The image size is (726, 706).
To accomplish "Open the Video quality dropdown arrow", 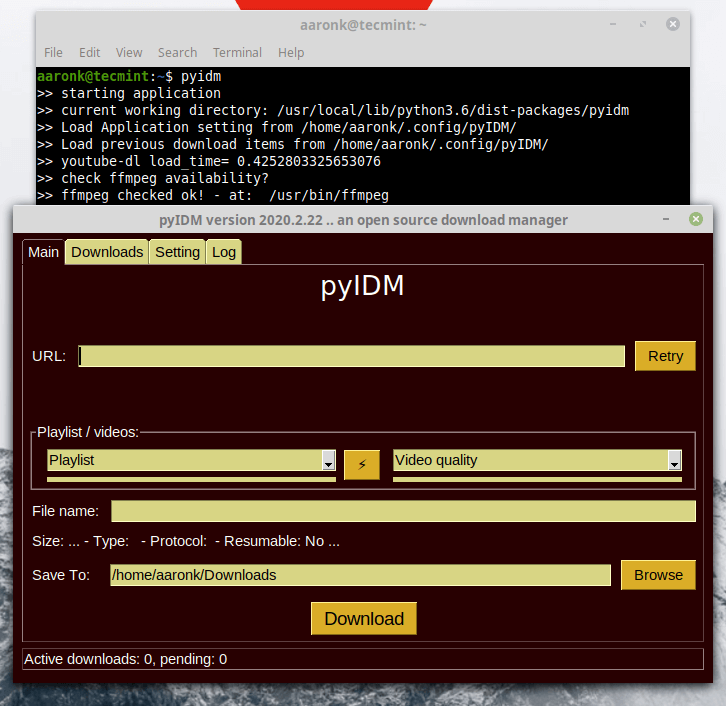I will (x=674, y=460).
